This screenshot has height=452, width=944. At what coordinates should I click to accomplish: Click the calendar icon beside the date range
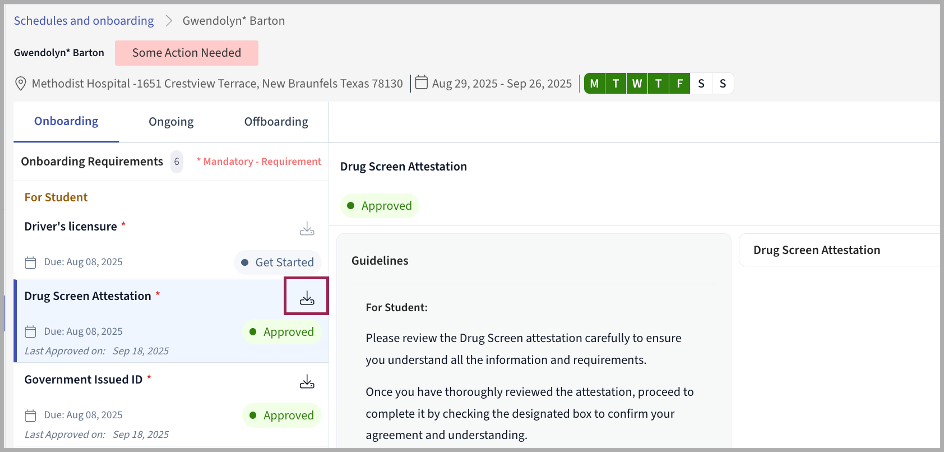[x=421, y=83]
